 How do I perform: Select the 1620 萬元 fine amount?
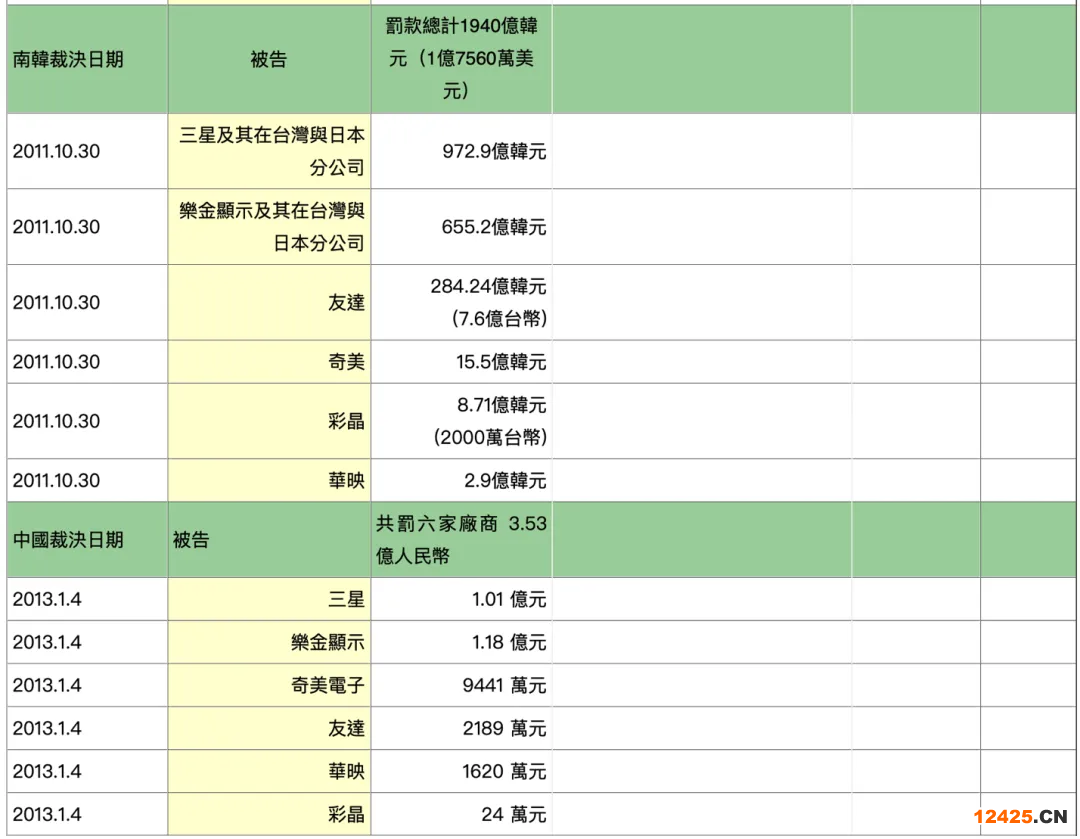click(x=504, y=771)
